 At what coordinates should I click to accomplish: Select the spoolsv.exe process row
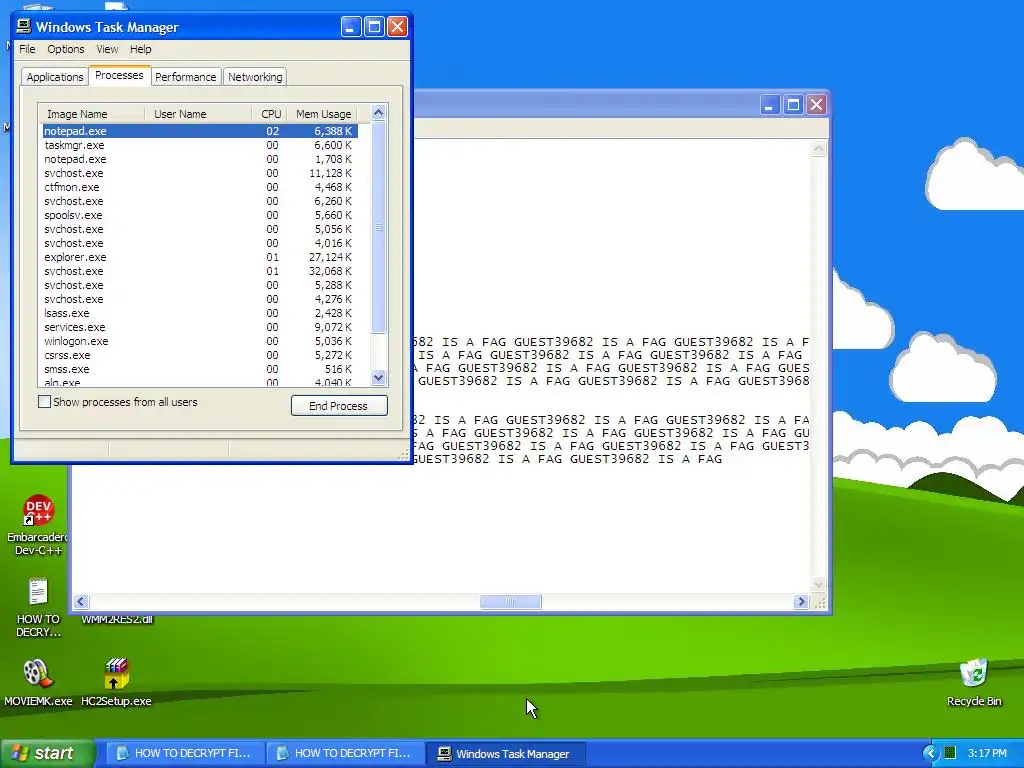tap(200, 215)
